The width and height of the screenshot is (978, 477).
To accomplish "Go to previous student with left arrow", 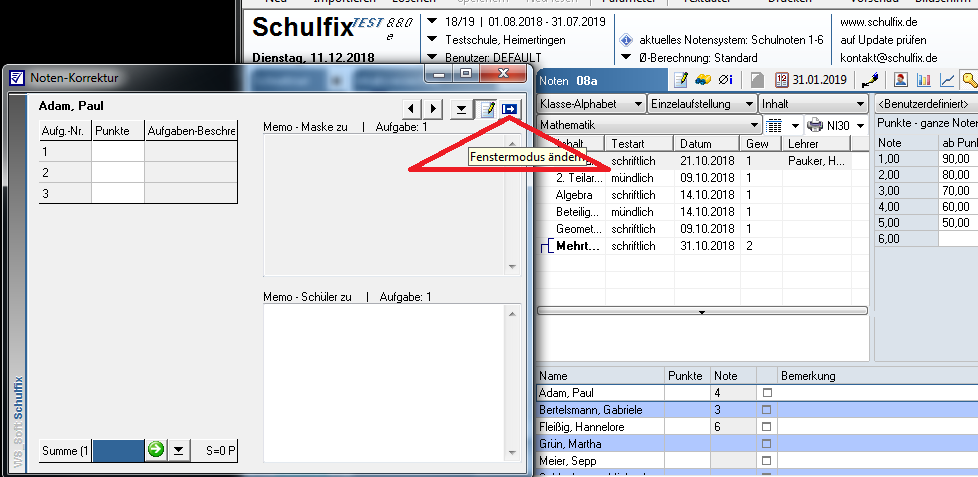I will tap(410, 109).
